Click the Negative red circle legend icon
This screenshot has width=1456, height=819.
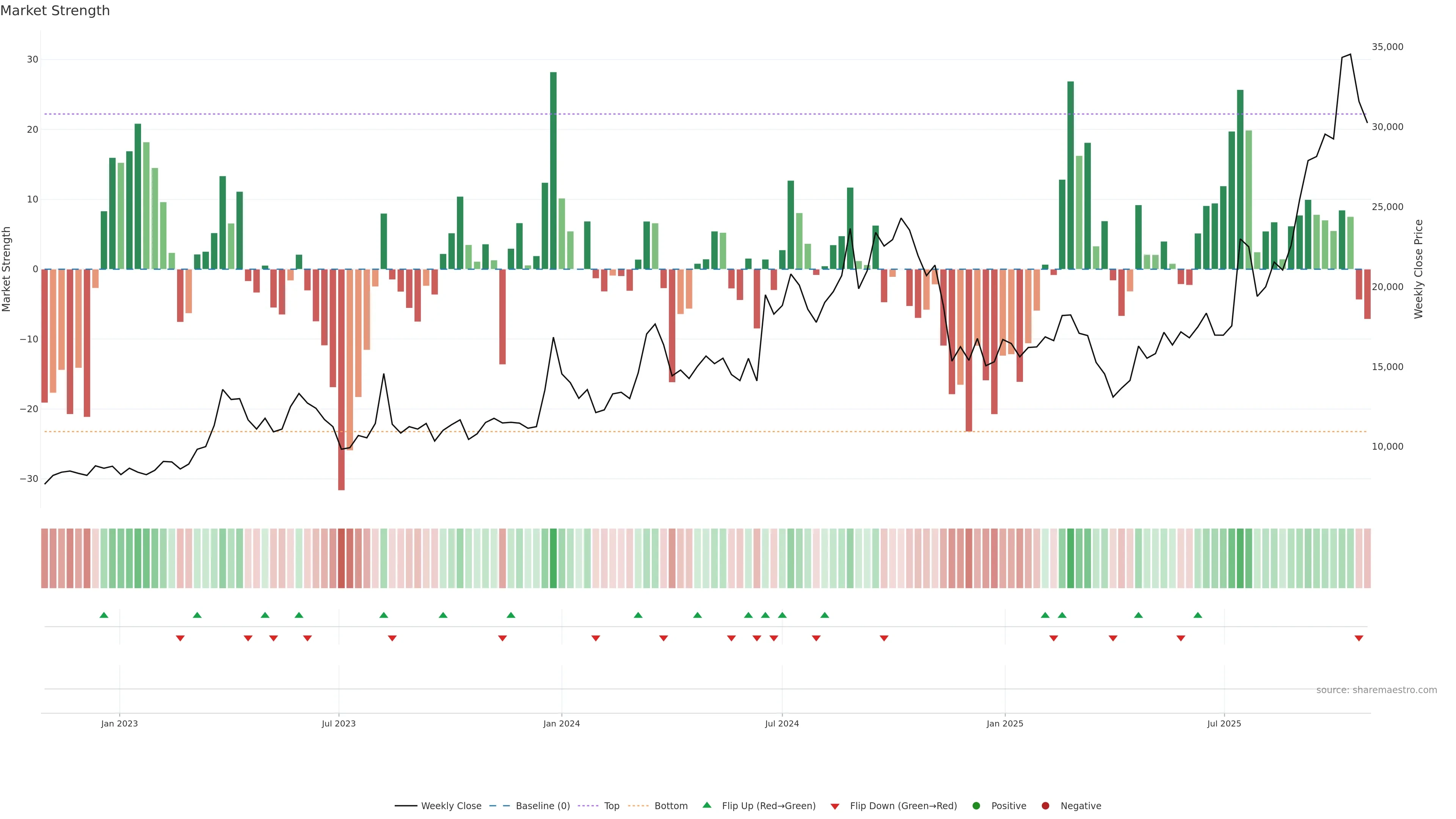[1045, 806]
